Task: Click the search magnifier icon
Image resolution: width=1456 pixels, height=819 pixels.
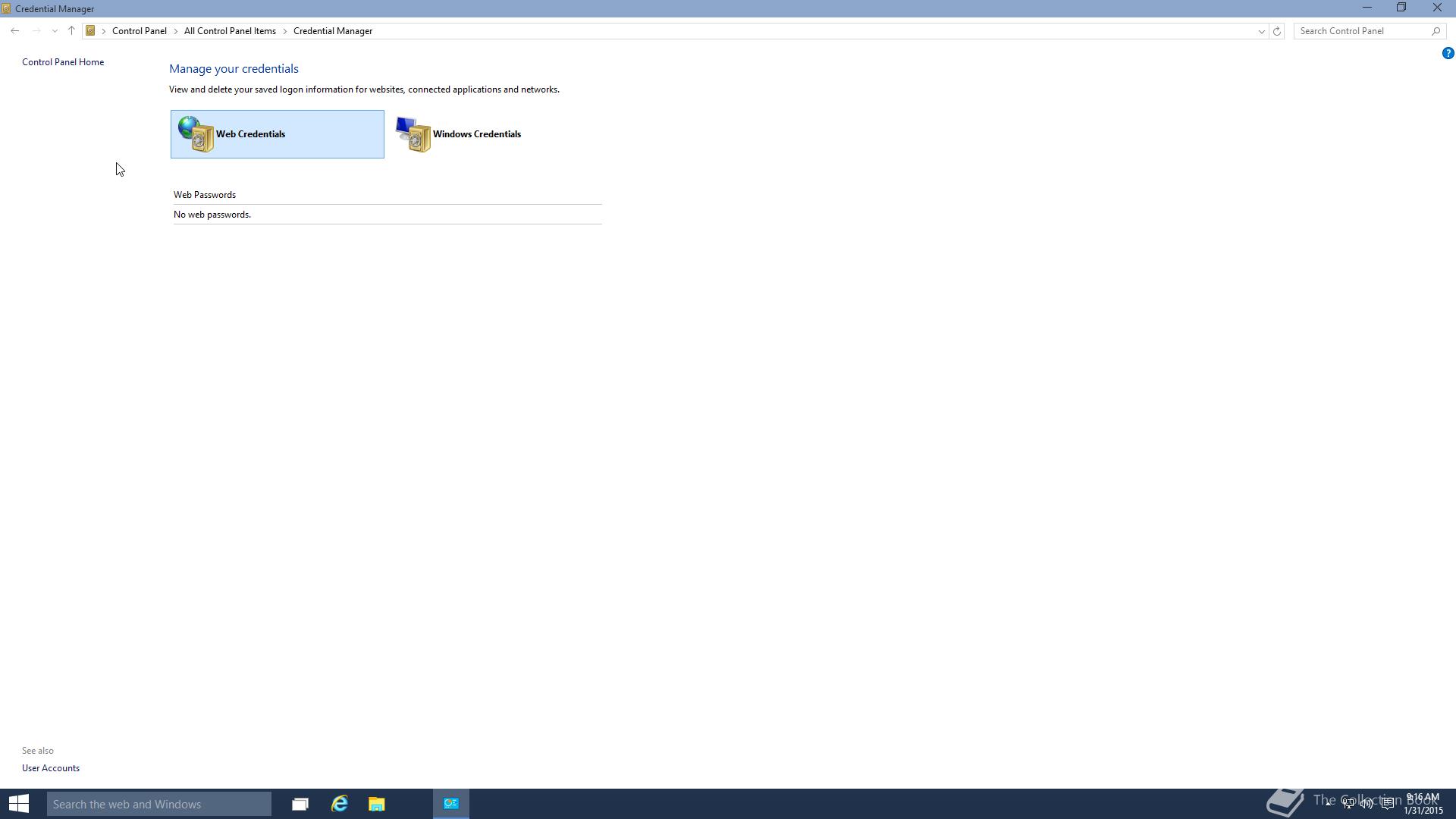Action: point(1436,31)
